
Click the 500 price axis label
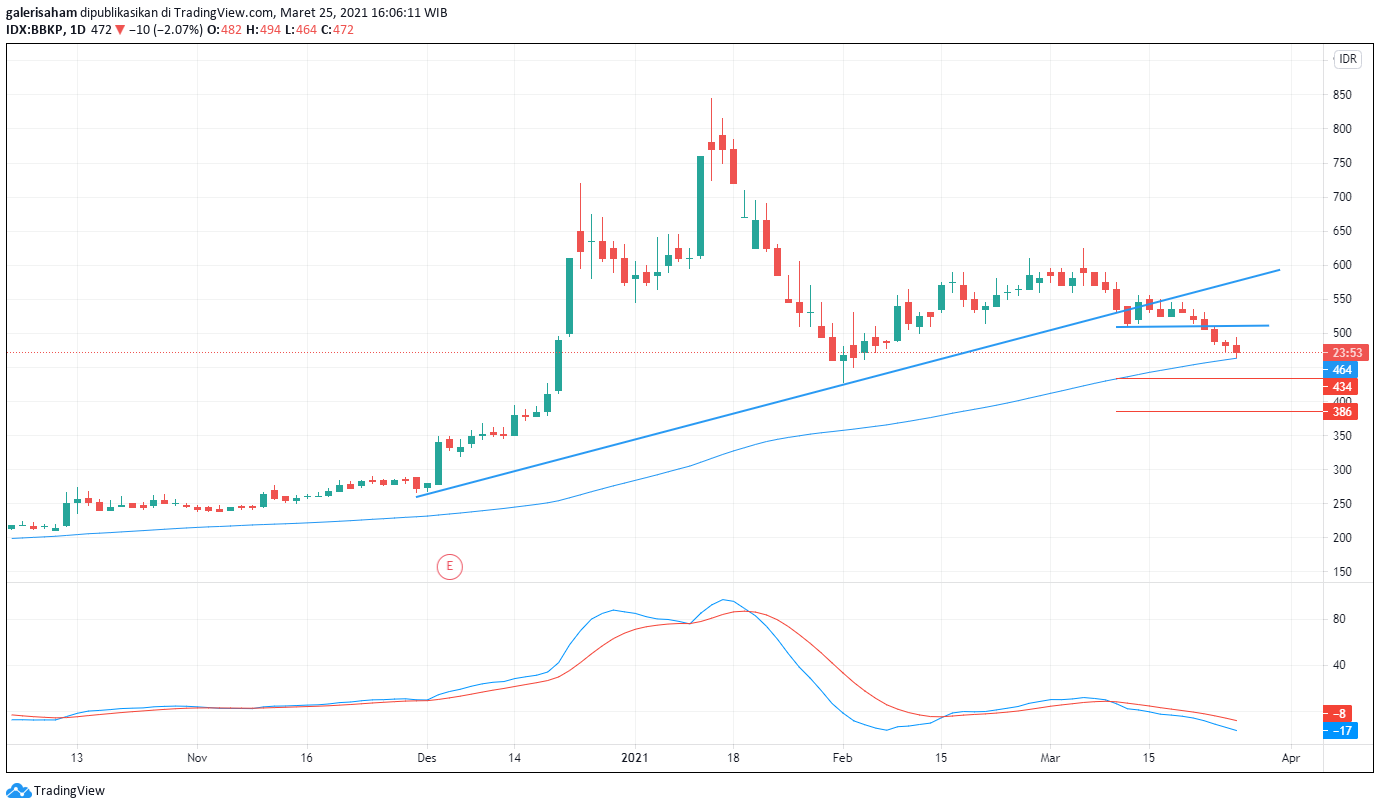pyautogui.click(x=1342, y=333)
